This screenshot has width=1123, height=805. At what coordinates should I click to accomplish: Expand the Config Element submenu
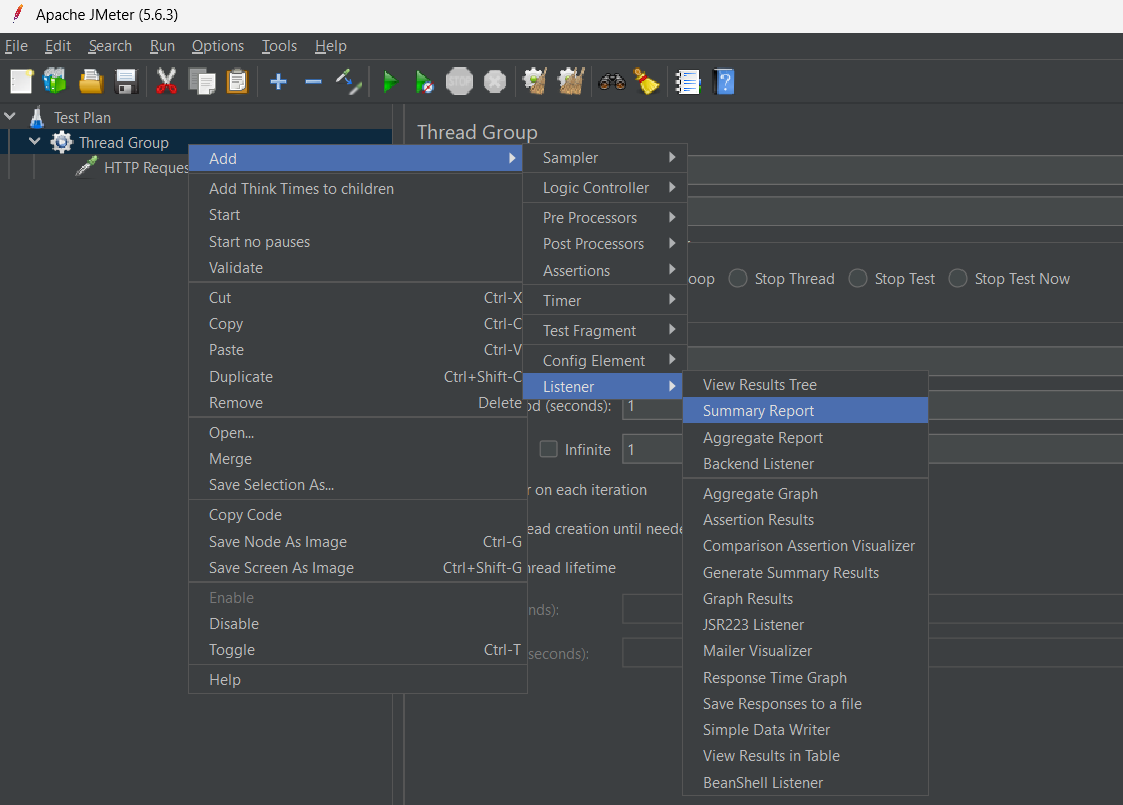(x=605, y=361)
